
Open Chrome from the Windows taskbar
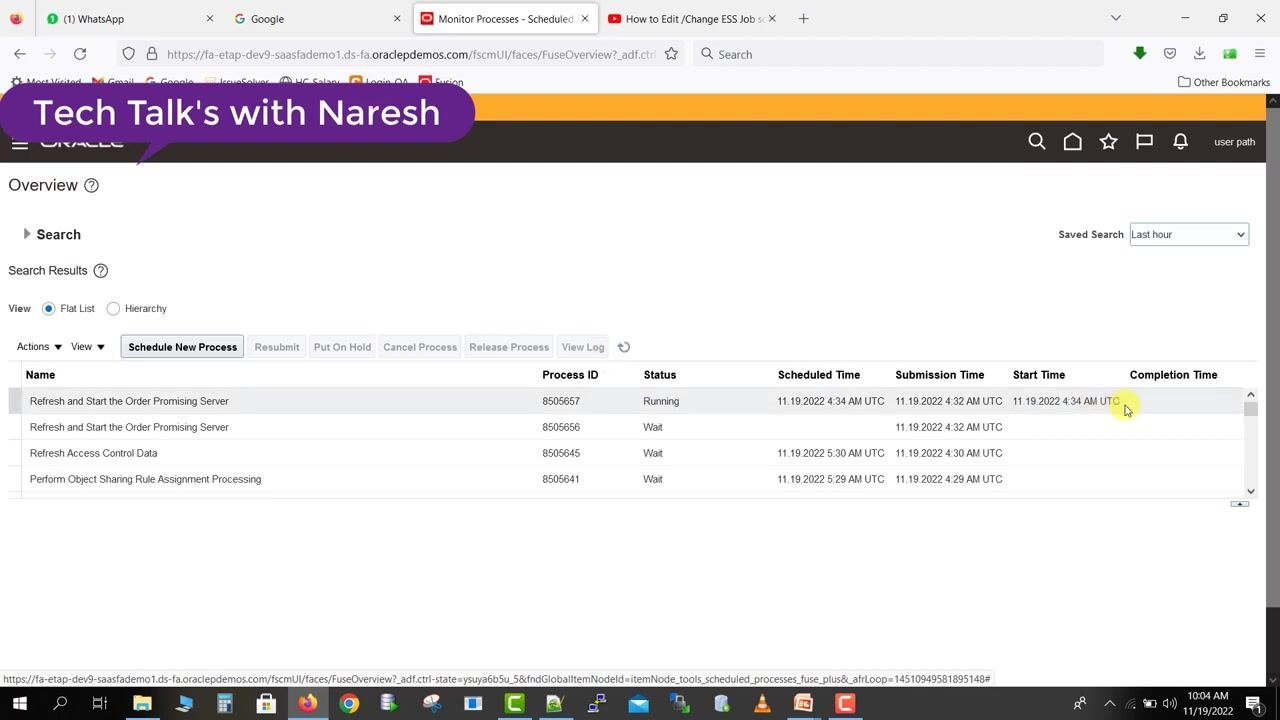(x=349, y=704)
